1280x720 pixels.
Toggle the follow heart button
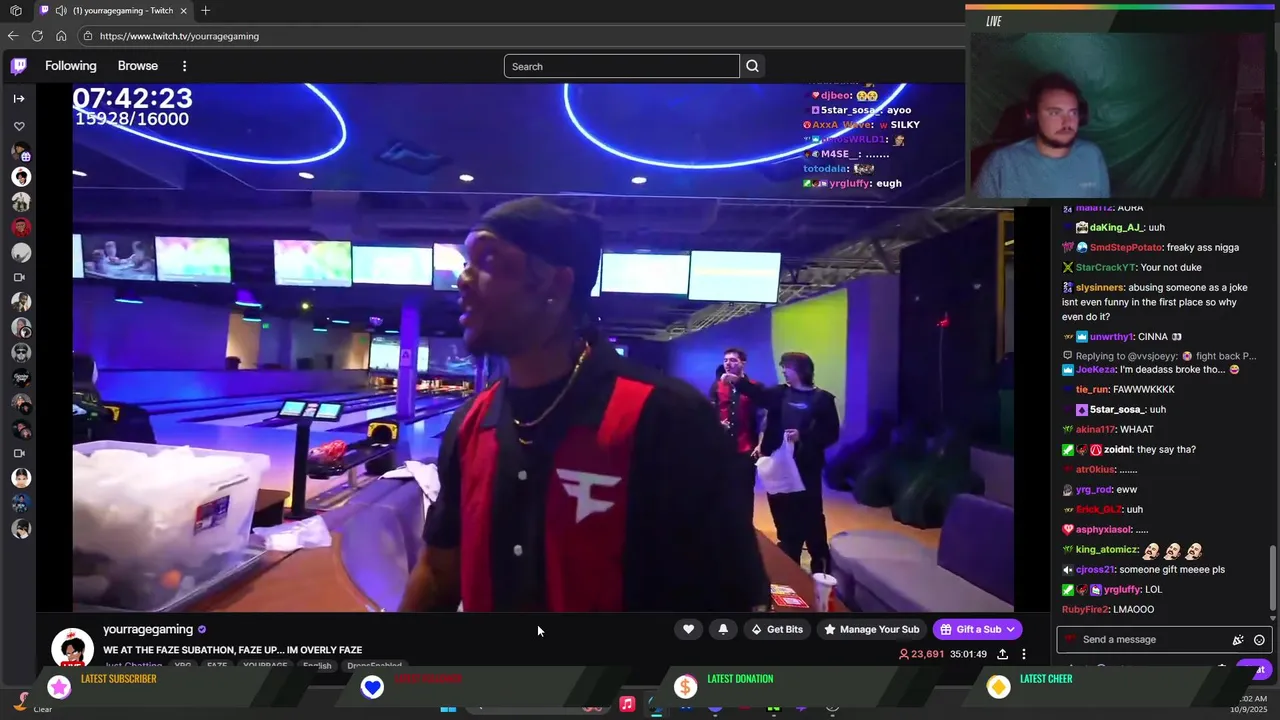[688, 629]
